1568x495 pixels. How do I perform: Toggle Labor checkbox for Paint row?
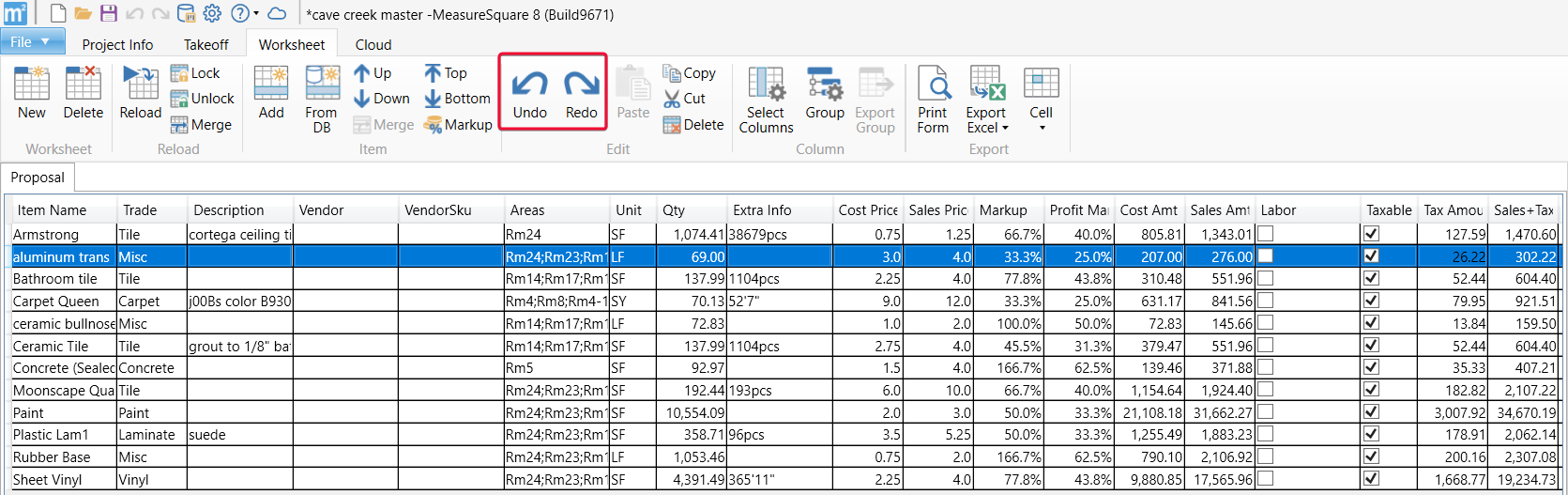1266,411
